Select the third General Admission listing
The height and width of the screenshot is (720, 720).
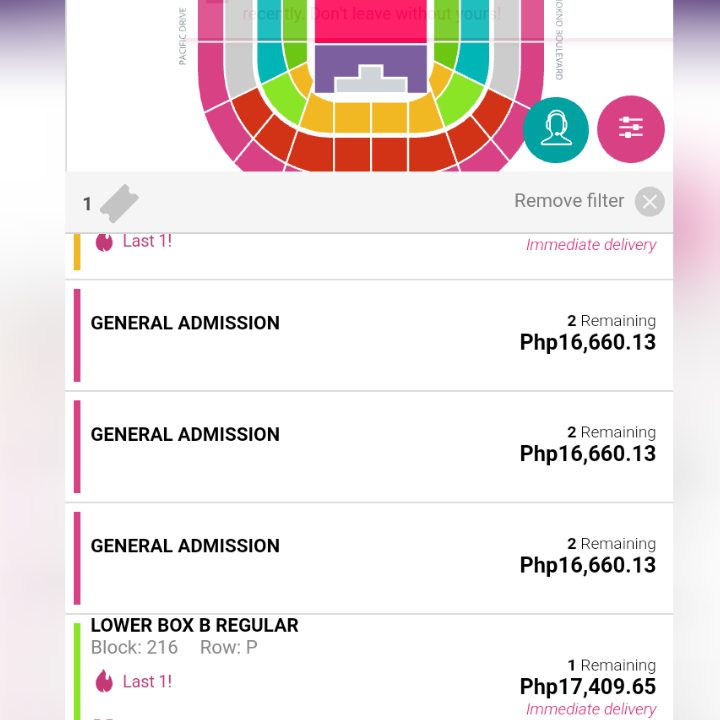click(x=369, y=558)
